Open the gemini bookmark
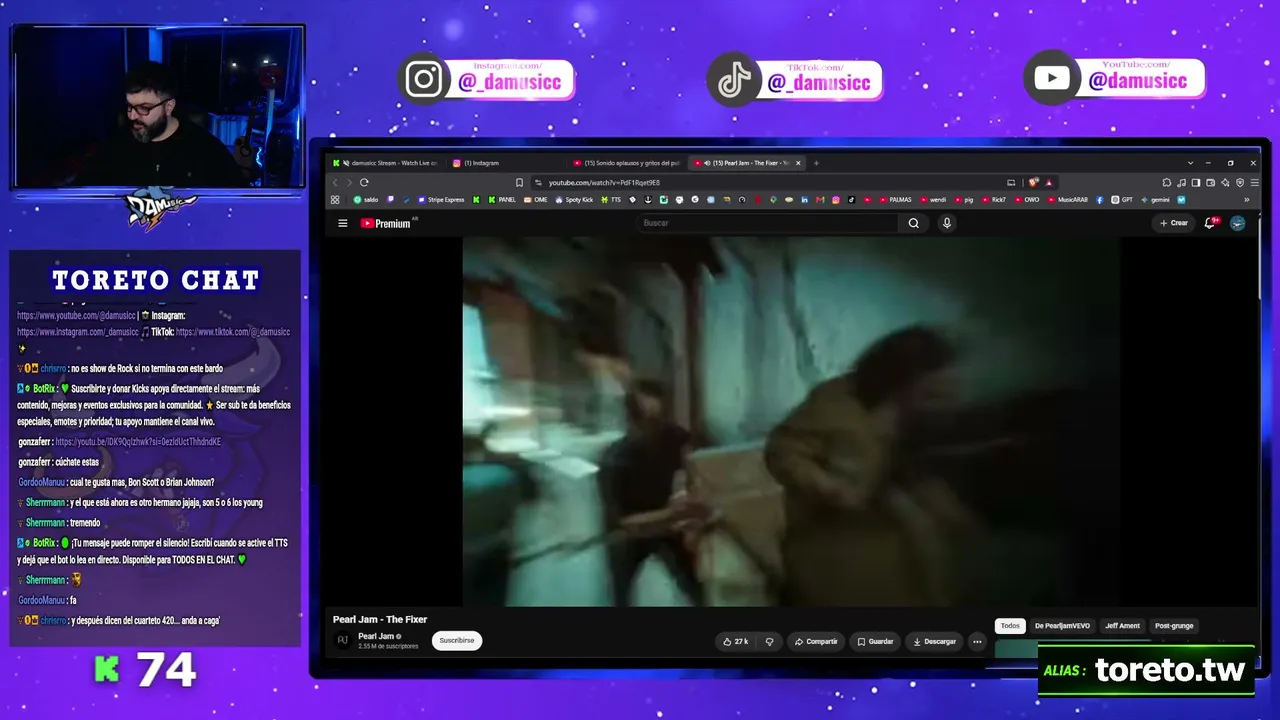This screenshot has width=1280, height=720. [x=1155, y=200]
